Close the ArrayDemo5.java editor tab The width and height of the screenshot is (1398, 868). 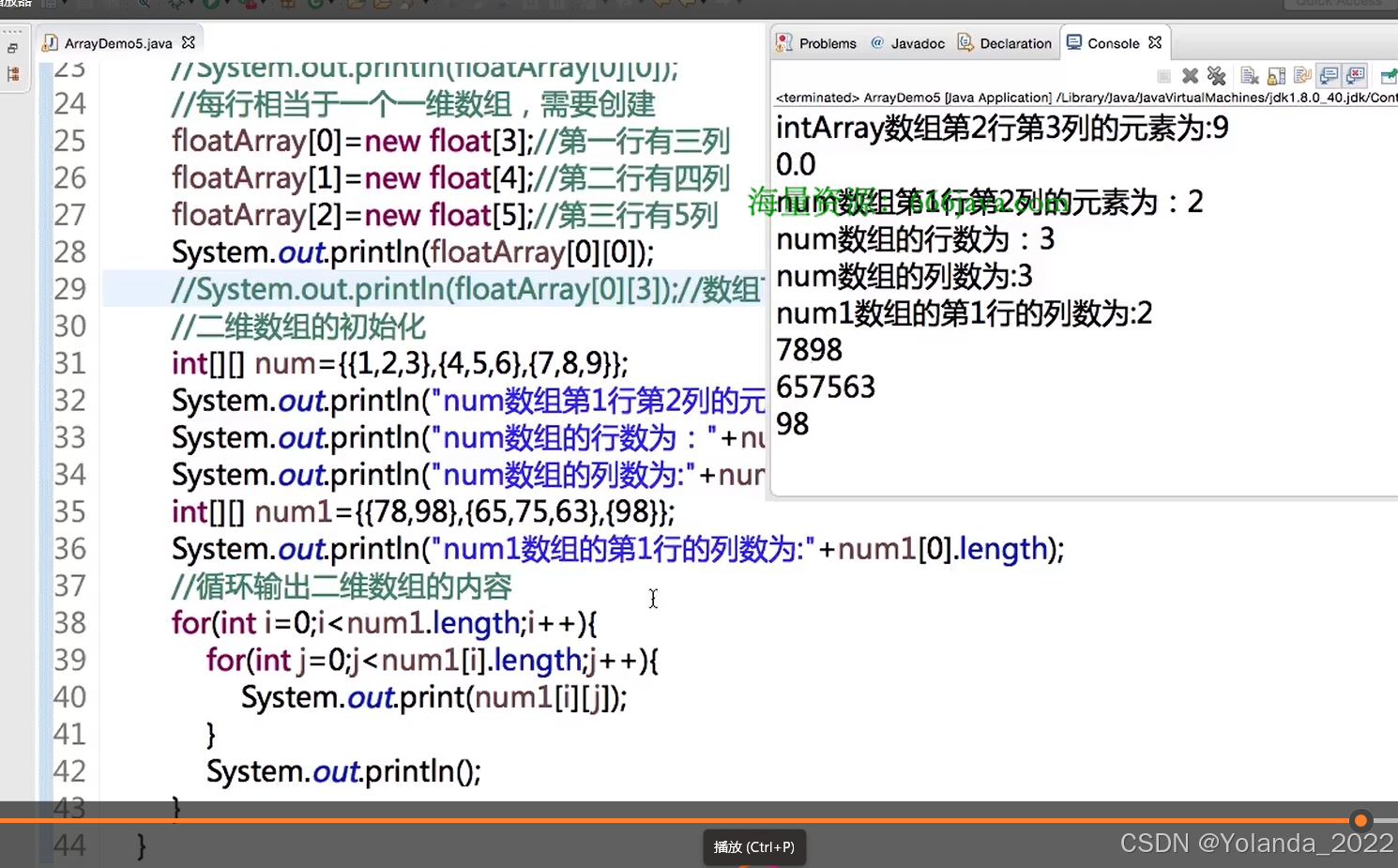189,42
